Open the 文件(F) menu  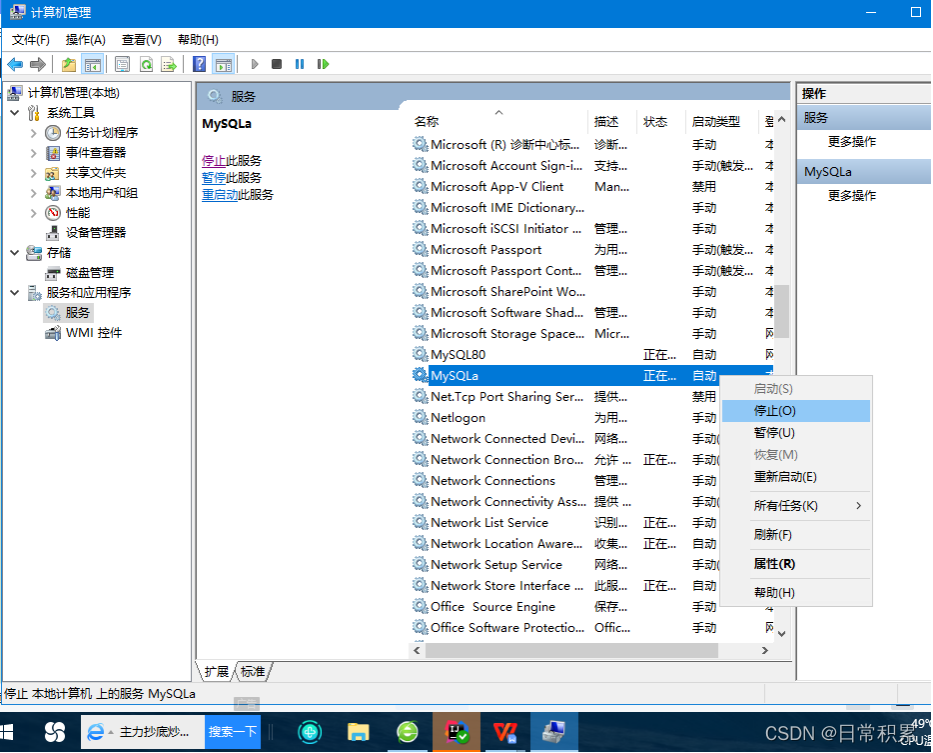point(31,40)
